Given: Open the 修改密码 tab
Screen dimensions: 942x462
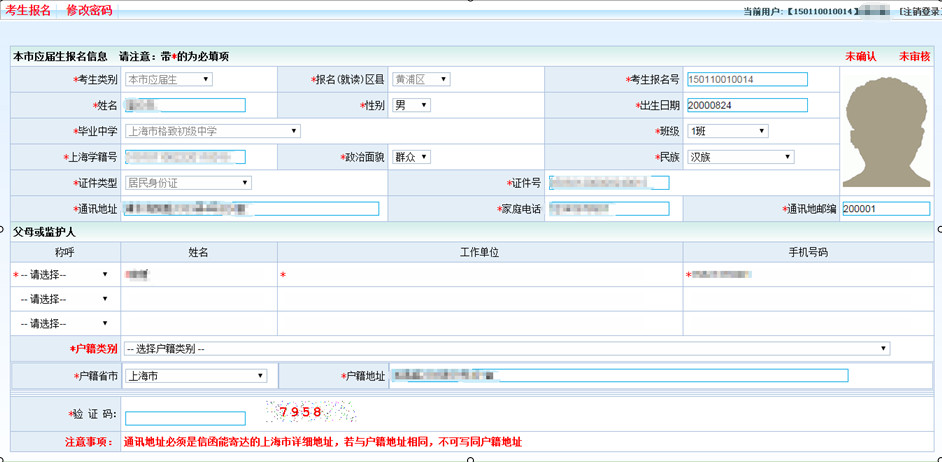Looking at the screenshot, I should click(x=89, y=10).
